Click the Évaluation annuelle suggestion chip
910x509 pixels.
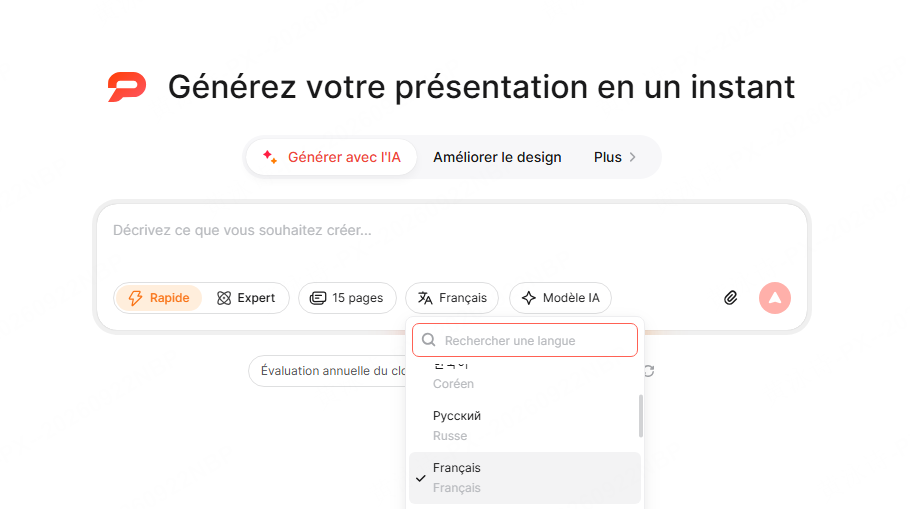pyautogui.click(x=328, y=371)
